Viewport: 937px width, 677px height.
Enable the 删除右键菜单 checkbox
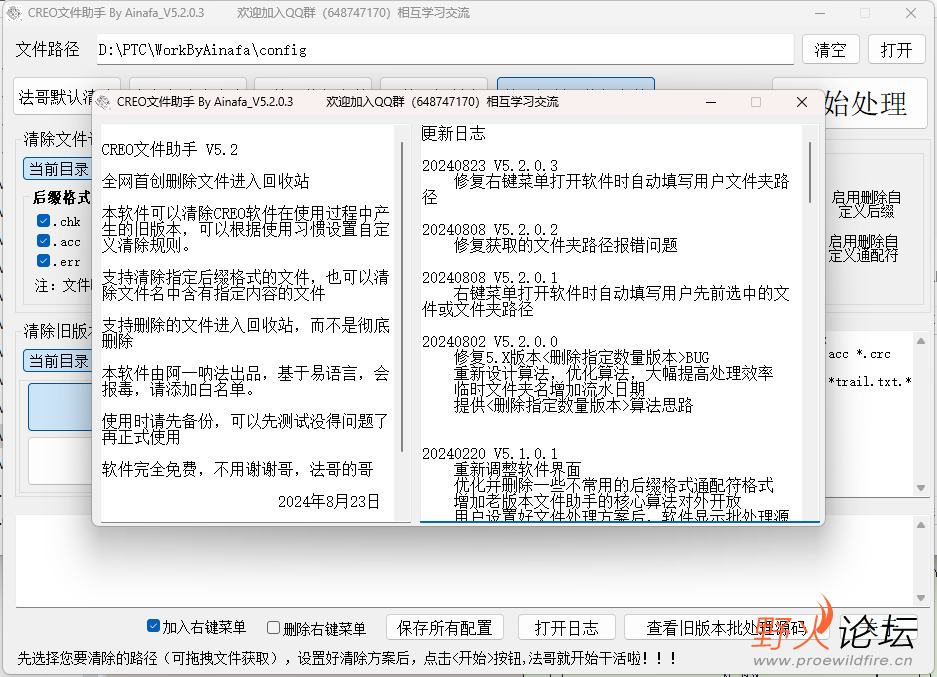(x=273, y=627)
